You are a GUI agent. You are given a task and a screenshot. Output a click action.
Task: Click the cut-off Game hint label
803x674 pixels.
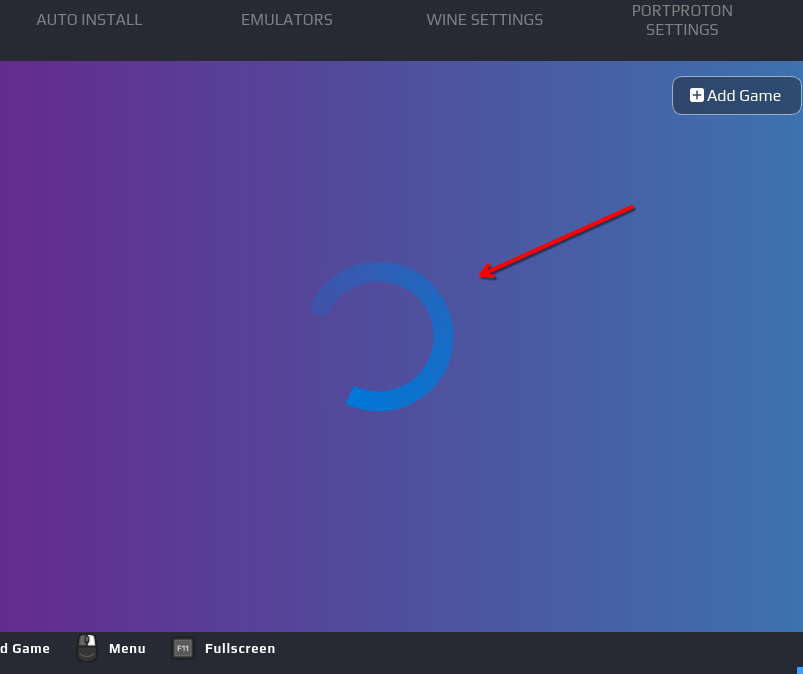pos(25,648)
